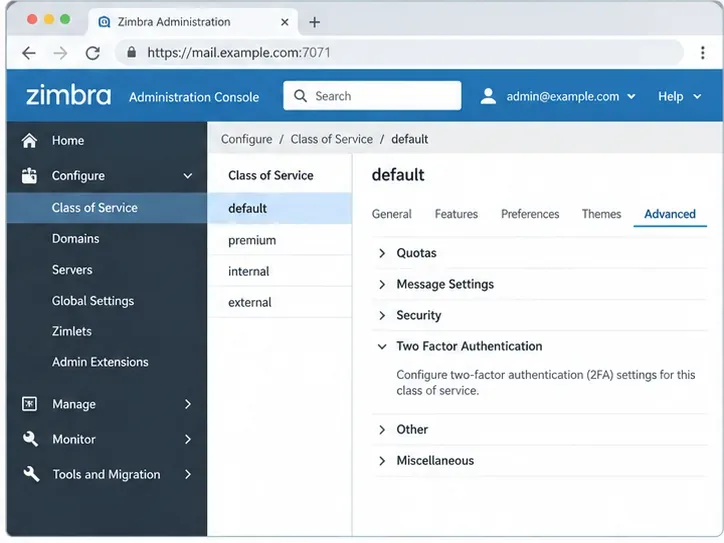Select the external class of service
Image resolution: width=724 pixels, height=543 pixels.
click(280, 302)
